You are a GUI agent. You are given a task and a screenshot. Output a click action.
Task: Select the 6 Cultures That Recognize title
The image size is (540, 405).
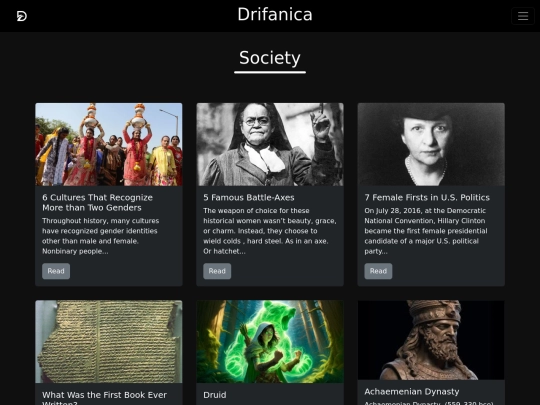coord(97,202)
